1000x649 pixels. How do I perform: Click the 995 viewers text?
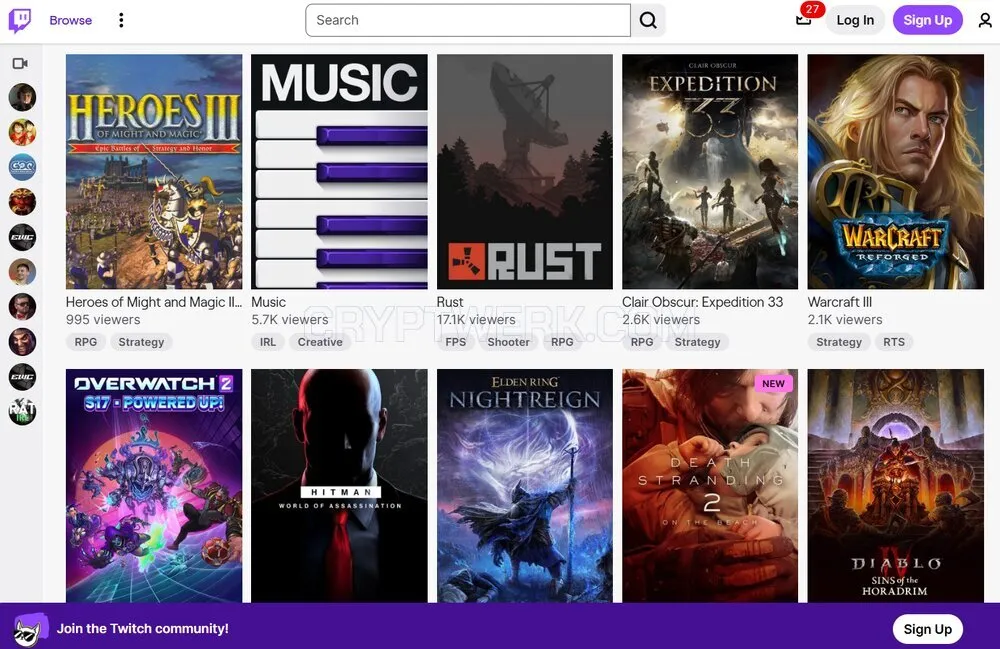point(103,319)
